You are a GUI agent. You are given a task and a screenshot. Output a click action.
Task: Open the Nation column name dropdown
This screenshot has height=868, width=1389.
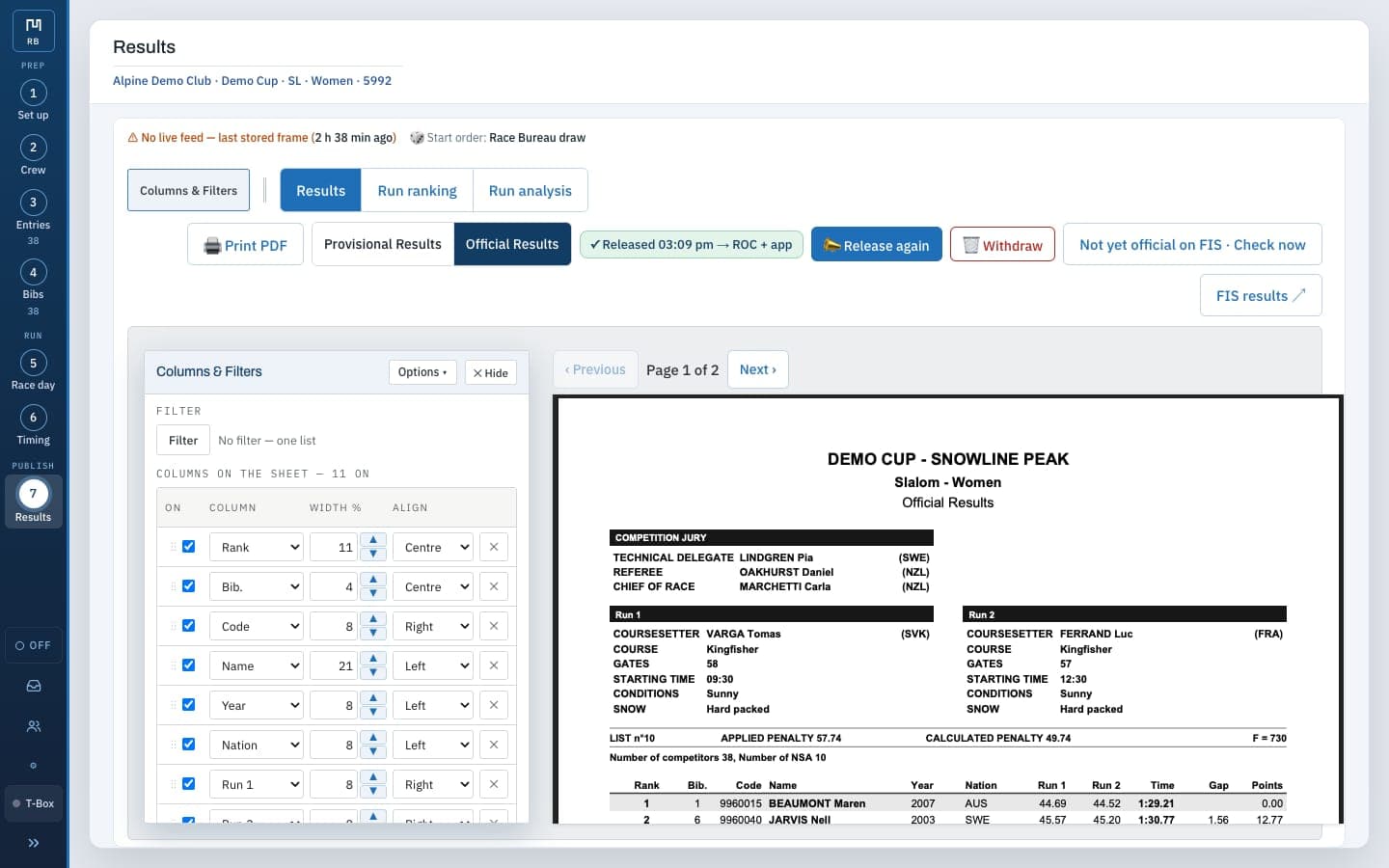coord(256,745)
